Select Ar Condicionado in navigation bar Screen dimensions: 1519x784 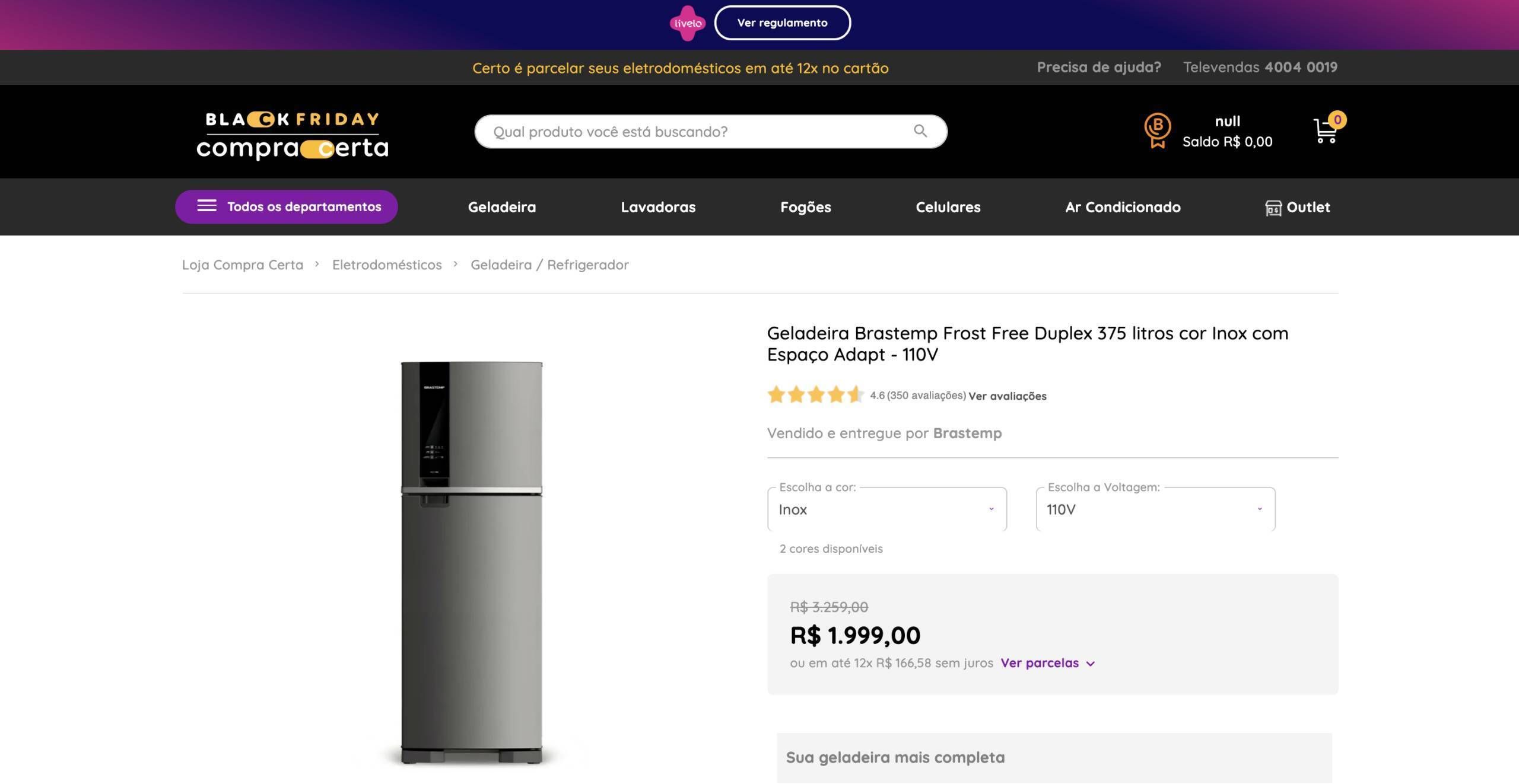coord(1123,207)
